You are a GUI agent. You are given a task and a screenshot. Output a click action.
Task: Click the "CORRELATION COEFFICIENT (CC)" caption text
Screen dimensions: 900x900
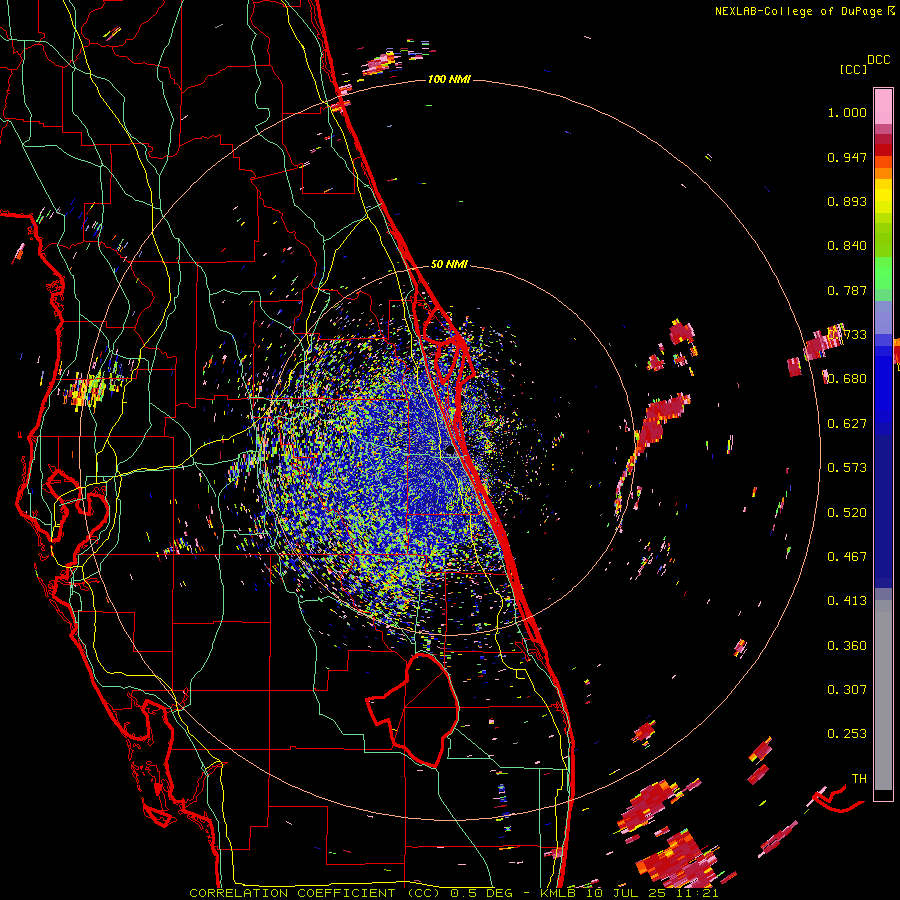click(x=315, y=893)
